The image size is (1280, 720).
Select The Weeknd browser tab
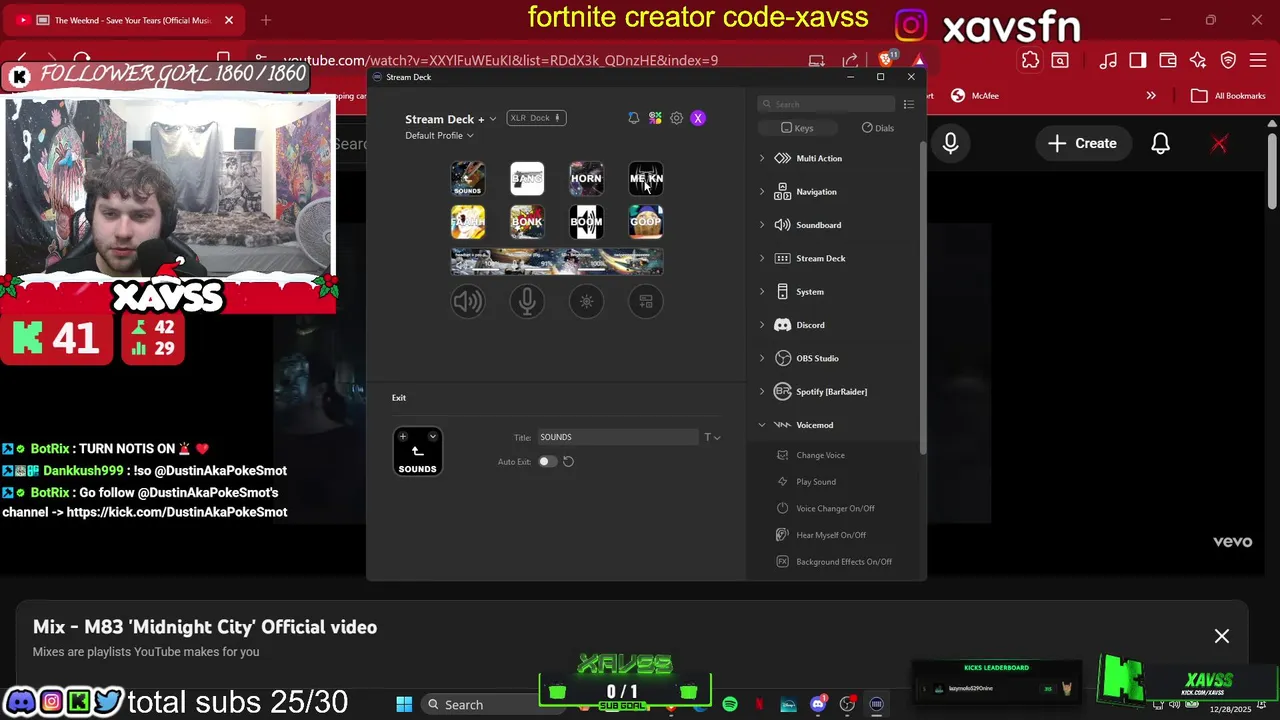click(x=125, y=20)
